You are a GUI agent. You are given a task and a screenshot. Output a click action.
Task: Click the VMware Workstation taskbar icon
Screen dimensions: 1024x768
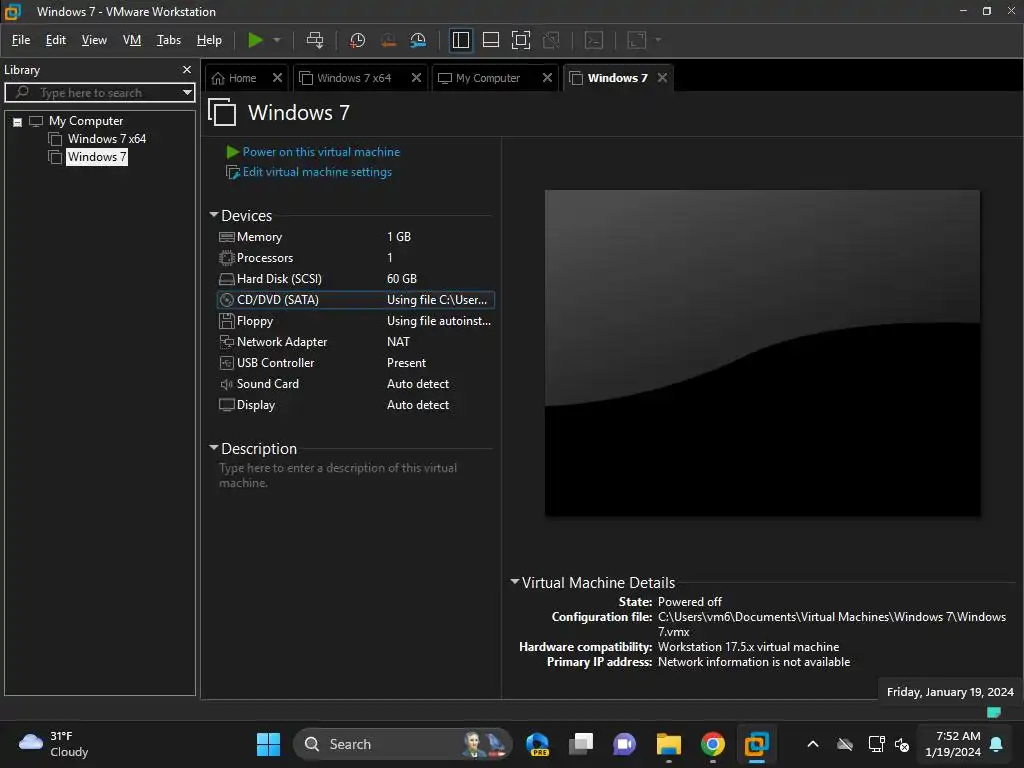click(756, 744)
